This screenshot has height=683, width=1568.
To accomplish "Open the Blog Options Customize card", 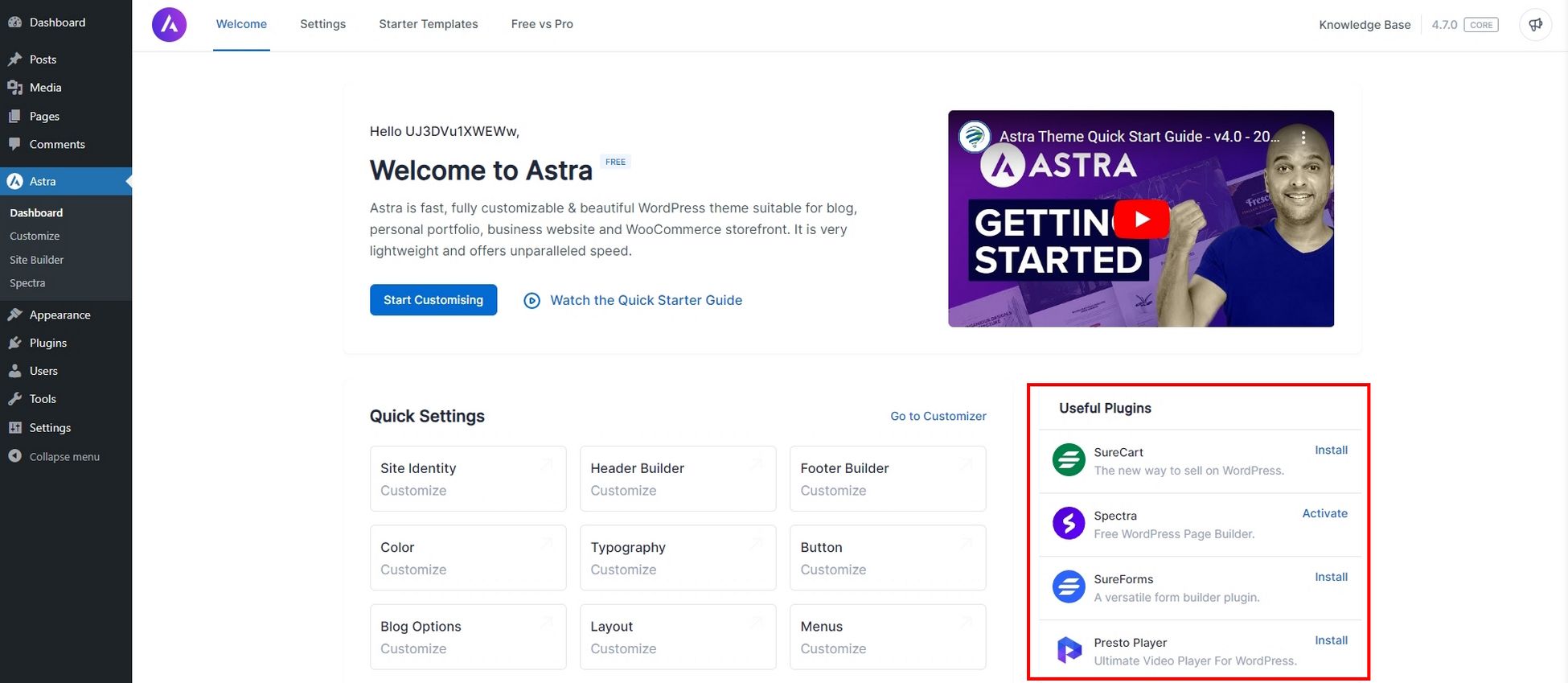I will coord(468,637).
